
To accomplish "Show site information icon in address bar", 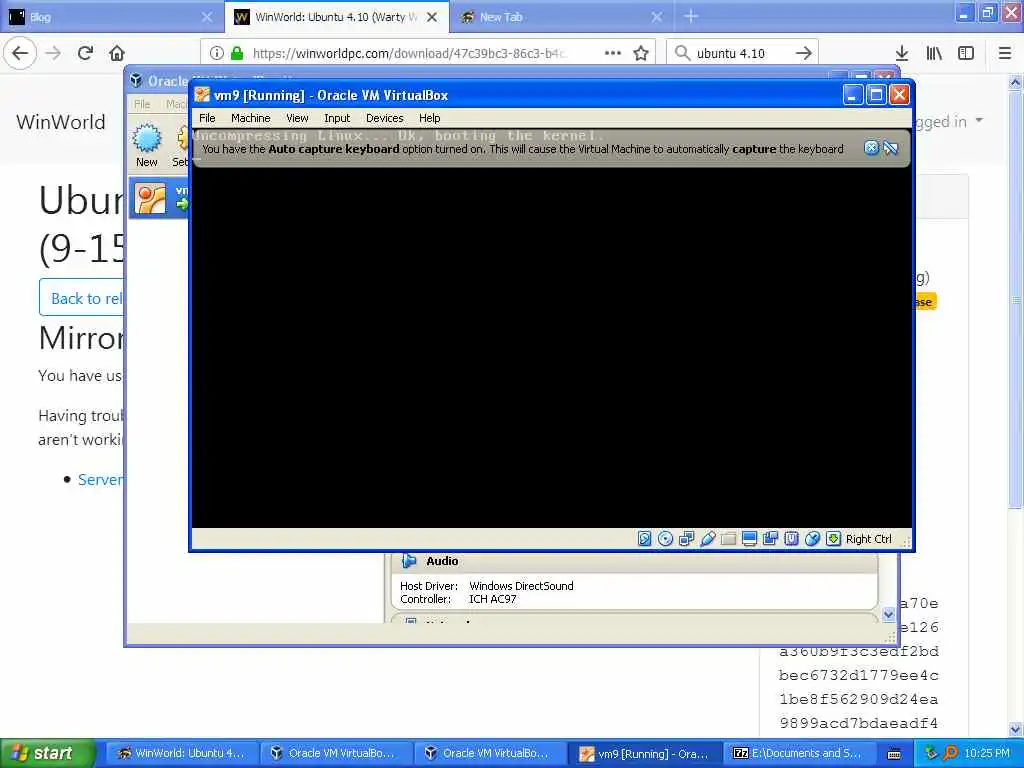I will [x=217, y=53].
